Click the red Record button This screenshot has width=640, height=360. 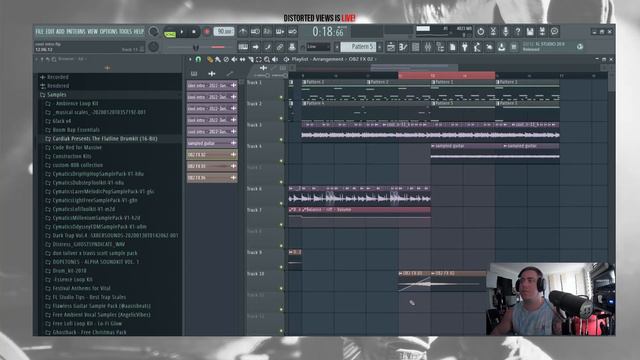click(x=206, y=32)
